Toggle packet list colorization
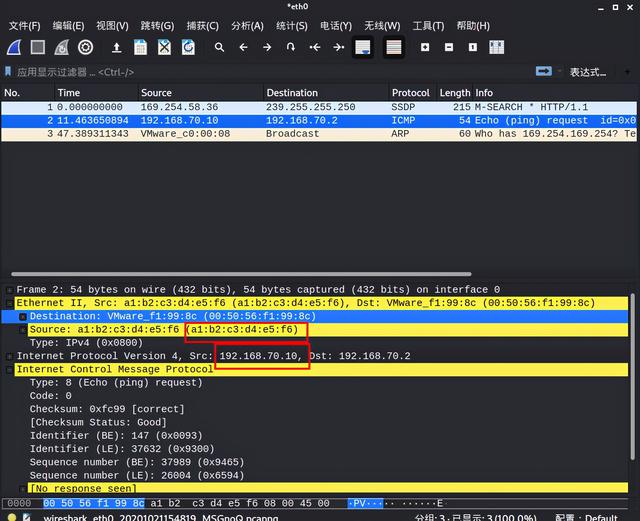Viewport: 640px width, 521px height. tap(393, 47)
